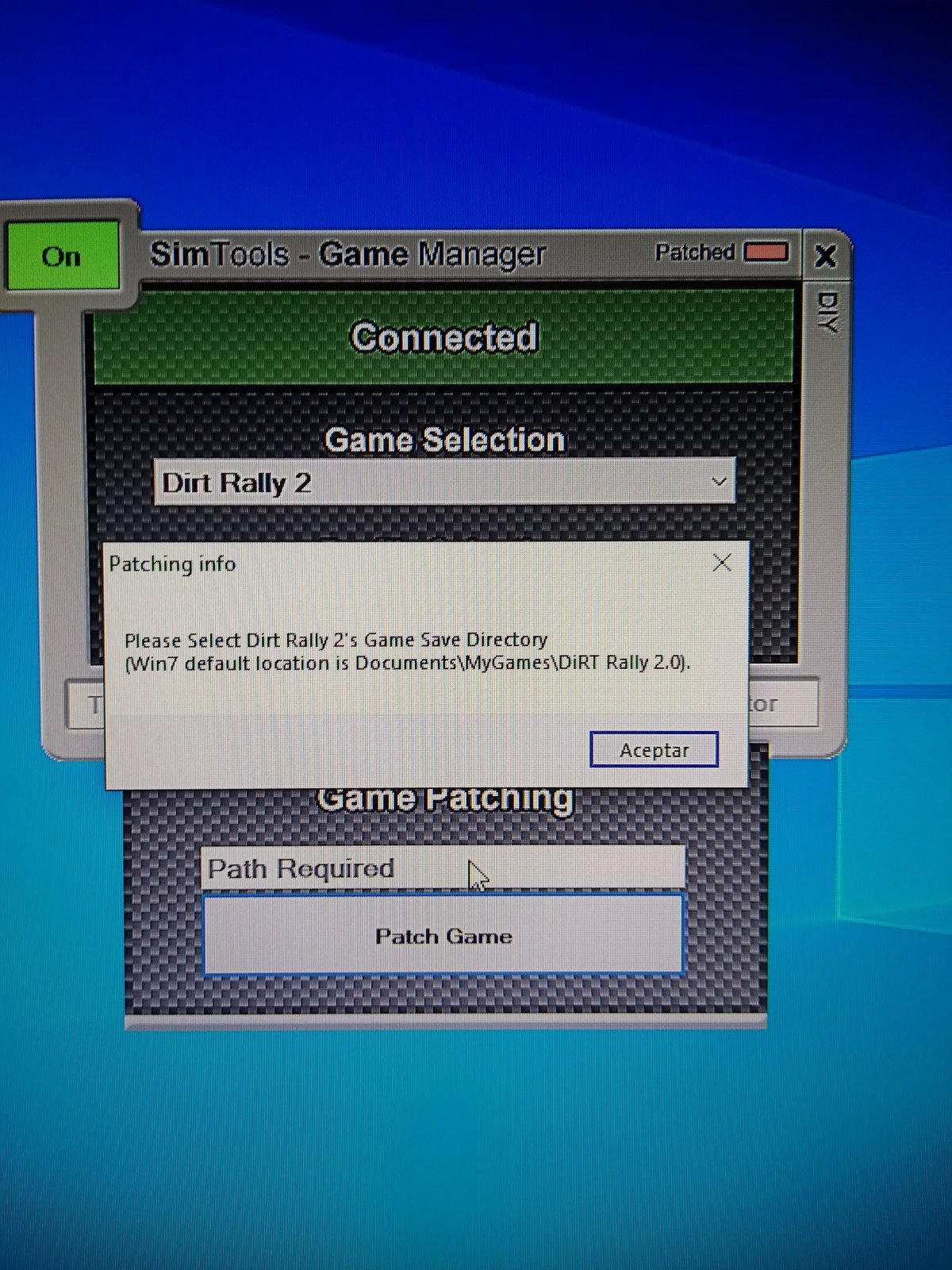Viewport: 952px width, 1270px height.
Task: Click the Game Selection heading
Action: (x=444, y=439)
